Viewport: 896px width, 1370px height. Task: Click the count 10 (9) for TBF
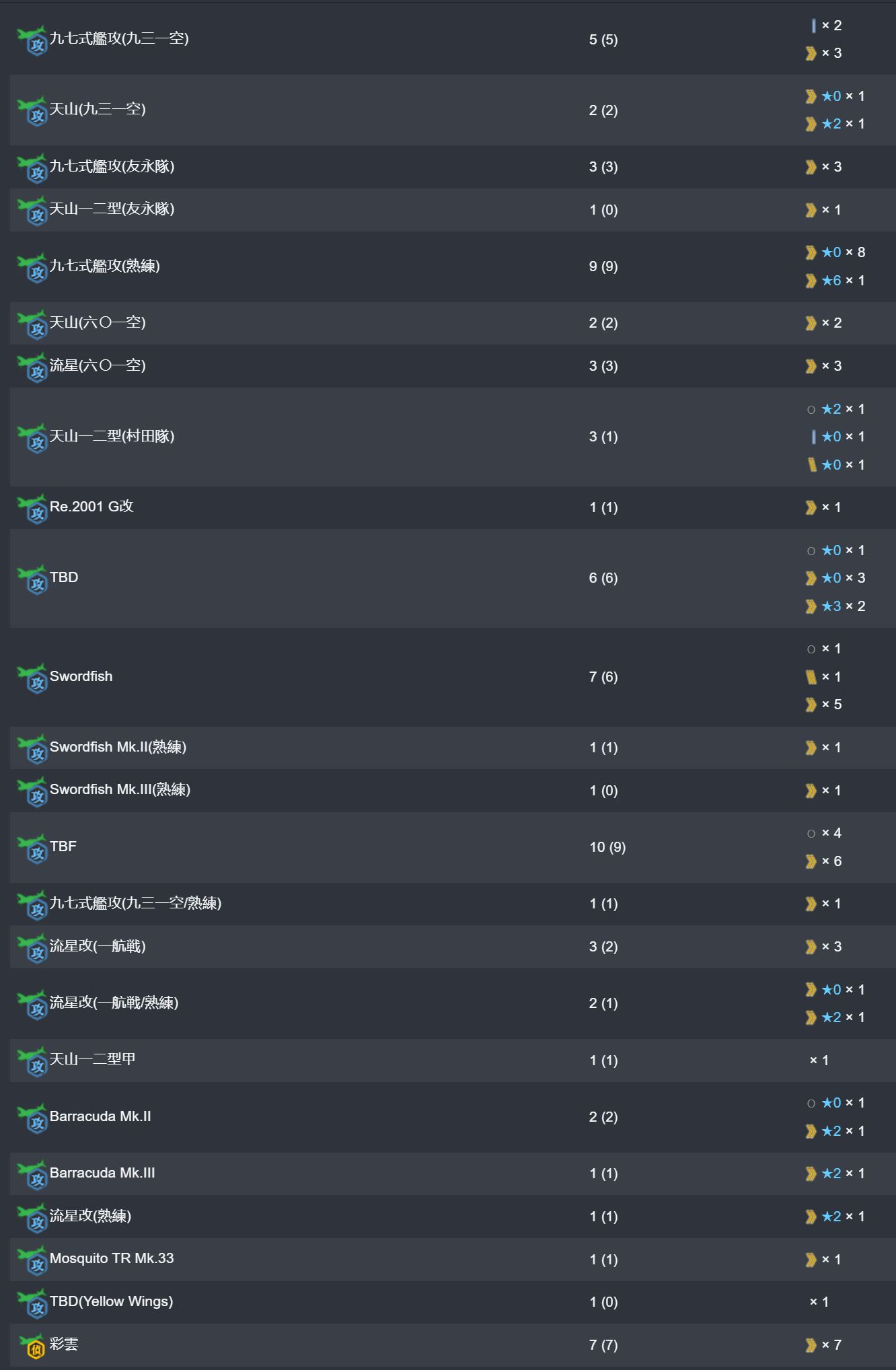point(607,847)
